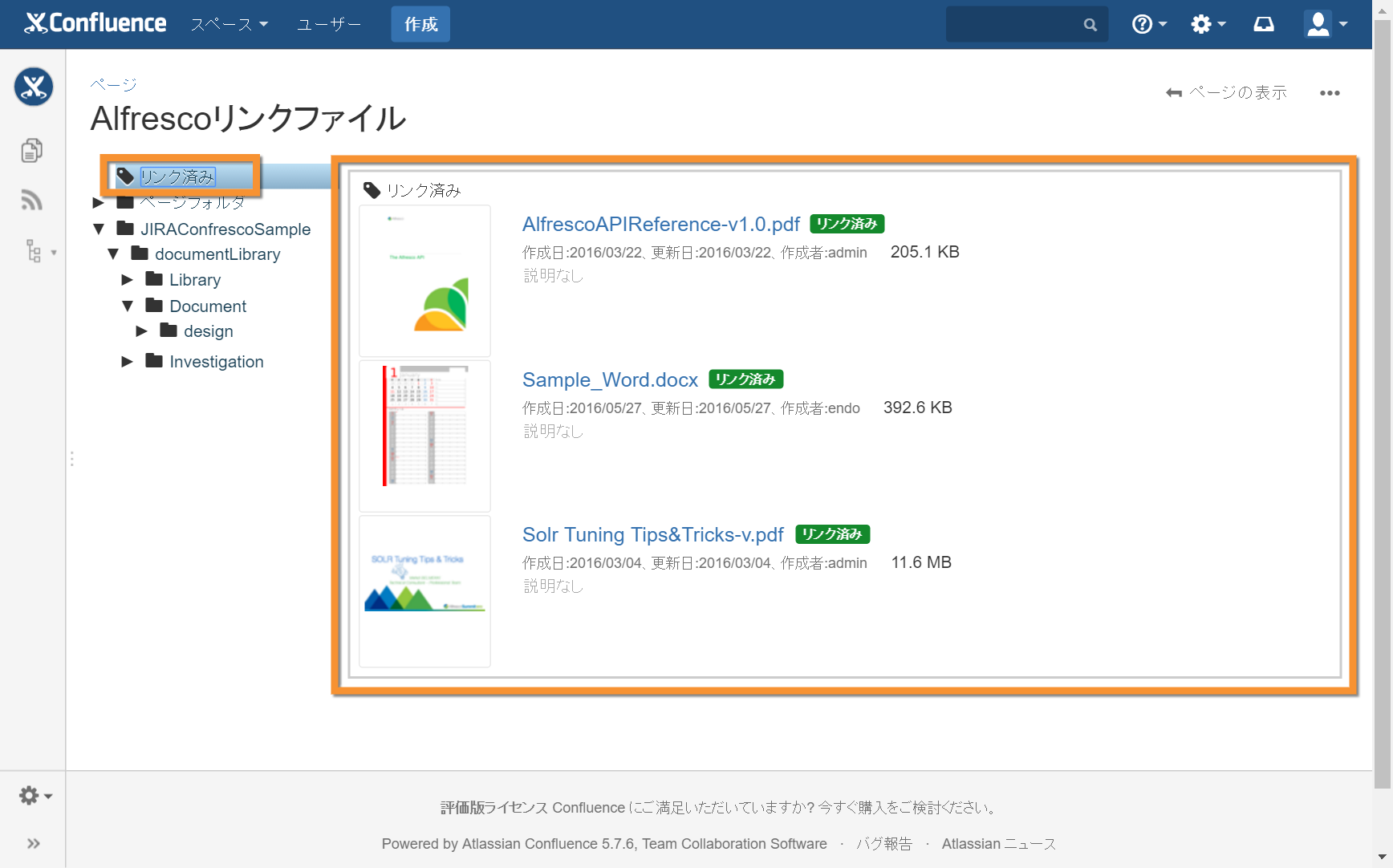1393x868 pixels.
Task: Click the tag icon in panel header
Action: 372,190
